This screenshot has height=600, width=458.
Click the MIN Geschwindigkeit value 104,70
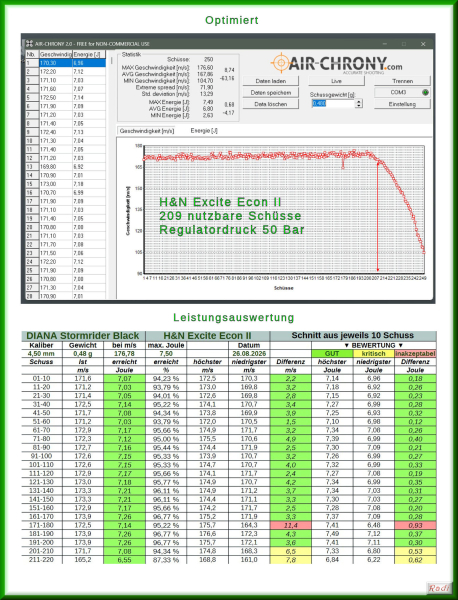pos(206,81)
